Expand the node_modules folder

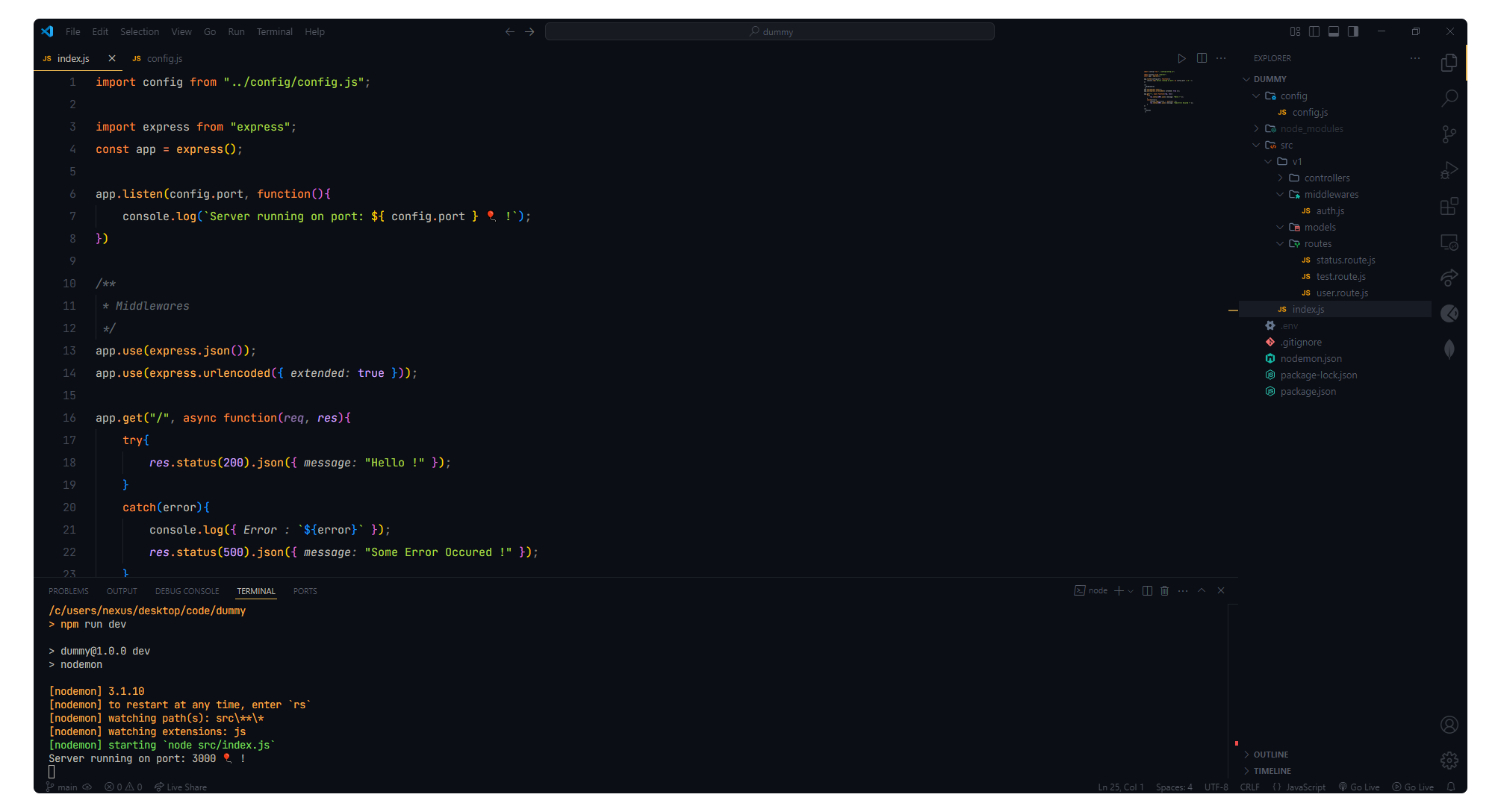click(x=1256, y=128)
